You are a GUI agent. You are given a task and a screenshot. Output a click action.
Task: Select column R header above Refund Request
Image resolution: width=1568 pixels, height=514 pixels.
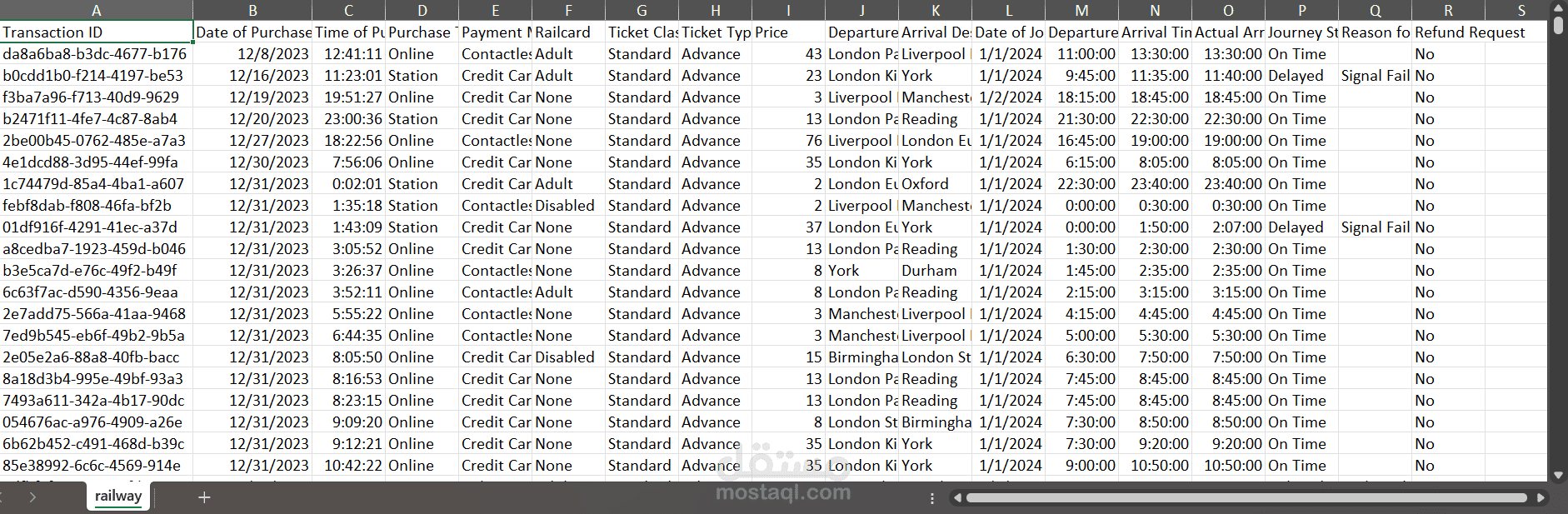point(1448,11)
